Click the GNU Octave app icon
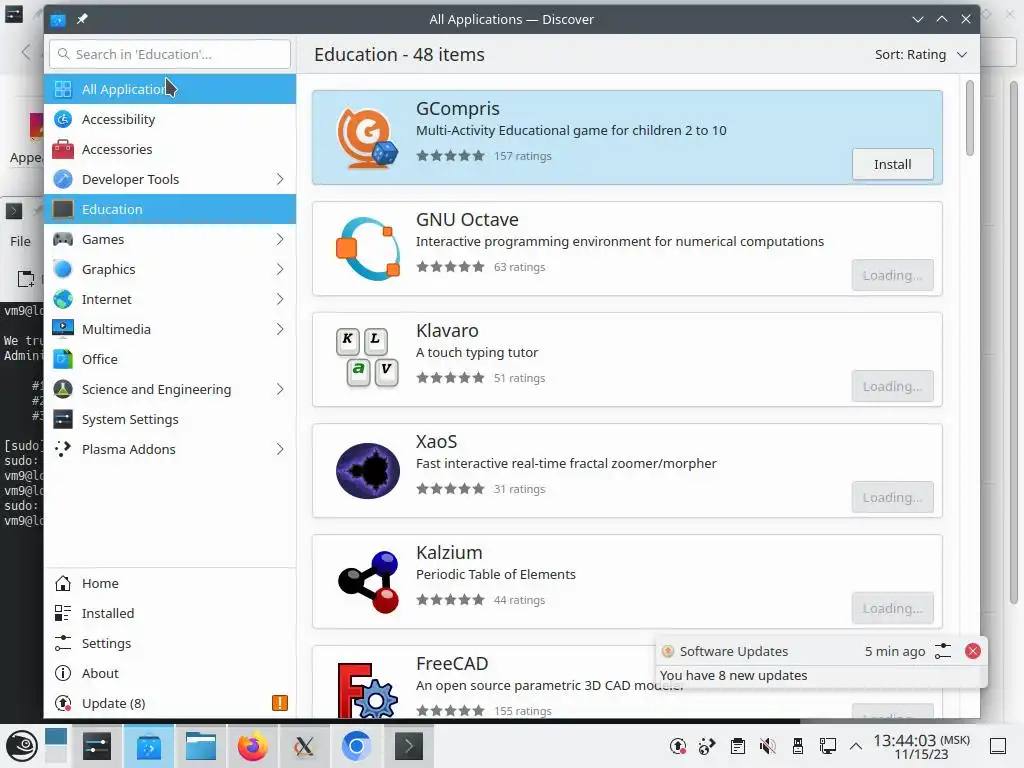 (367, 249)
